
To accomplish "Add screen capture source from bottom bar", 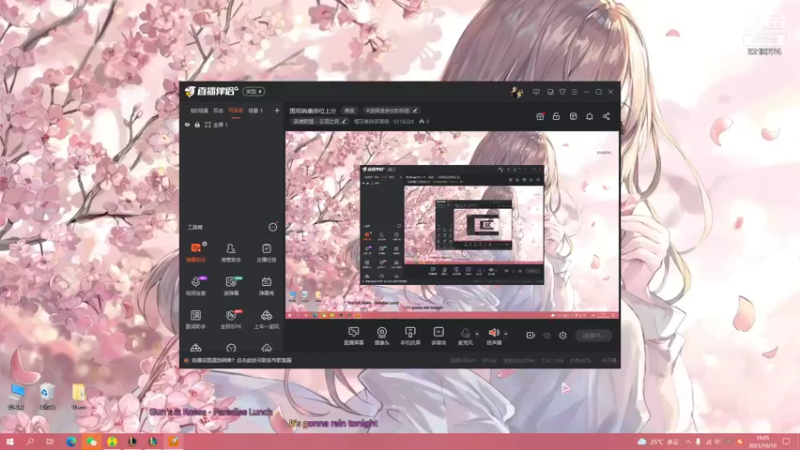I will (354, 336).
